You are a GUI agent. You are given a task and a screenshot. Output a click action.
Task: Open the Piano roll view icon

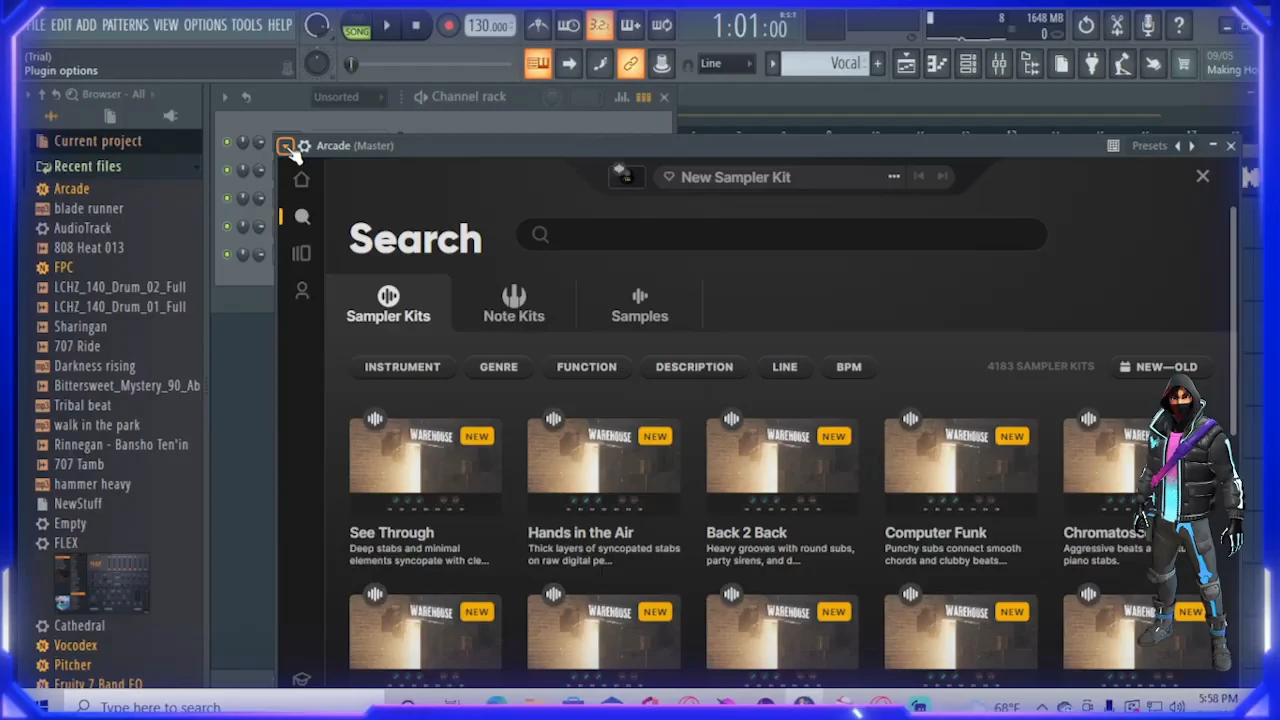(937, 64)
